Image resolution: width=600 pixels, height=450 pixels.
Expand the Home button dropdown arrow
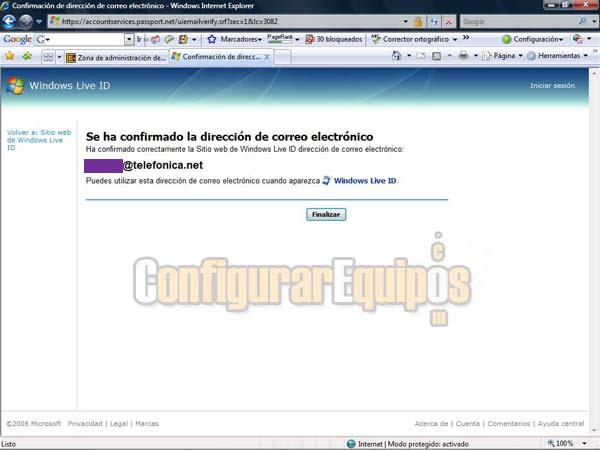(409, 56)
